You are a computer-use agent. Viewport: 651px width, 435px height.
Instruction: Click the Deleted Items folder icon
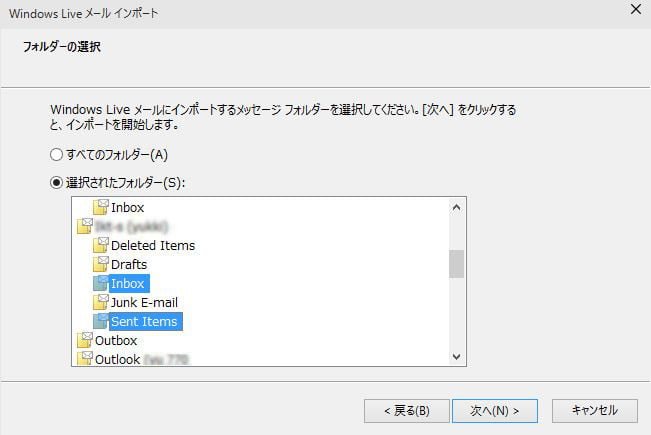click(100, 245)
